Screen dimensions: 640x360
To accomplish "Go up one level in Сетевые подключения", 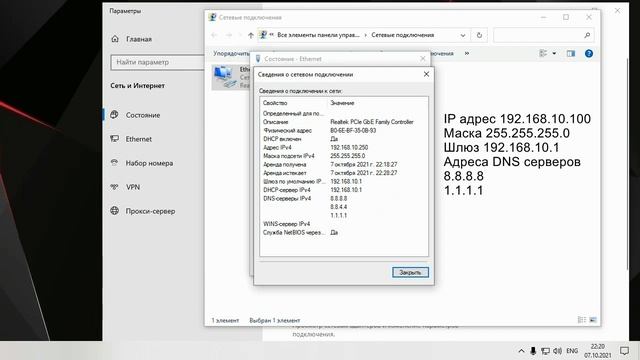I will click(x=251, y=35).
